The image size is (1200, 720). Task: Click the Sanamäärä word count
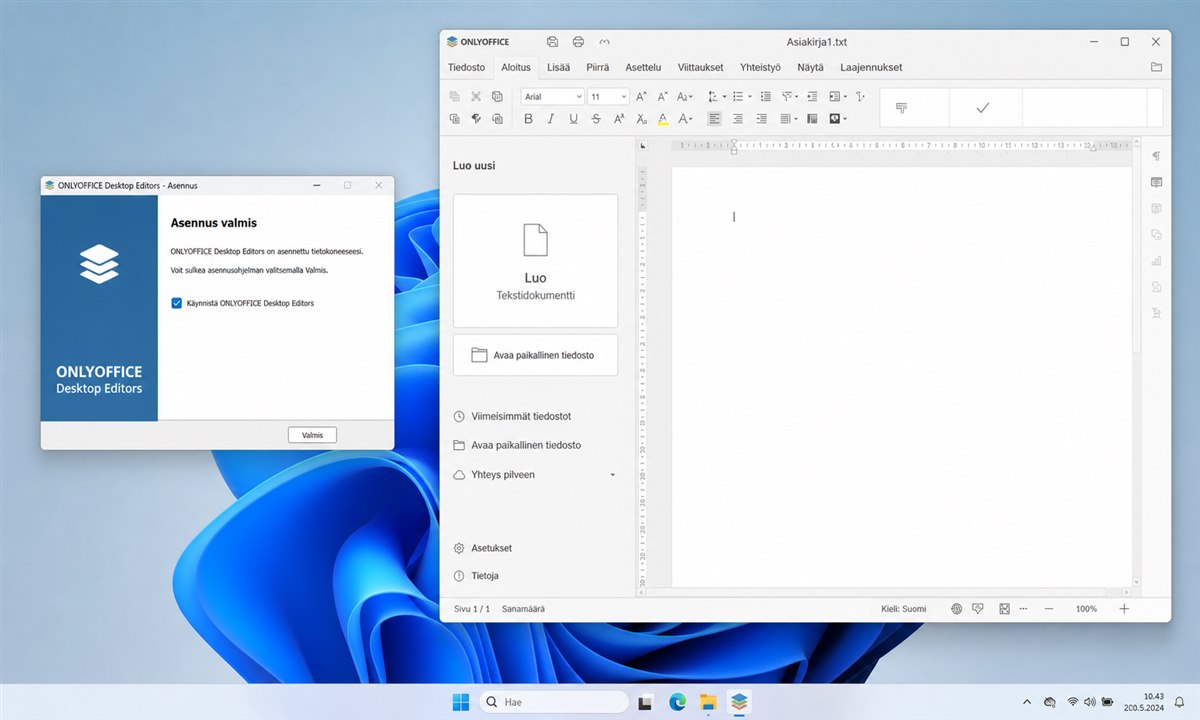click(523, 608)
